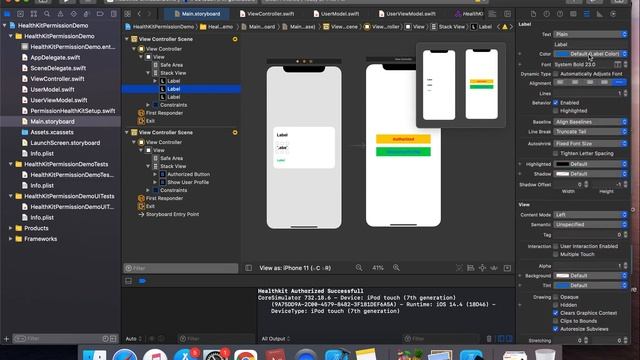Collapse the HealthKitPermissionDemoTests folder
Viewport: 640px width, 360px height.
pos(11,164)
